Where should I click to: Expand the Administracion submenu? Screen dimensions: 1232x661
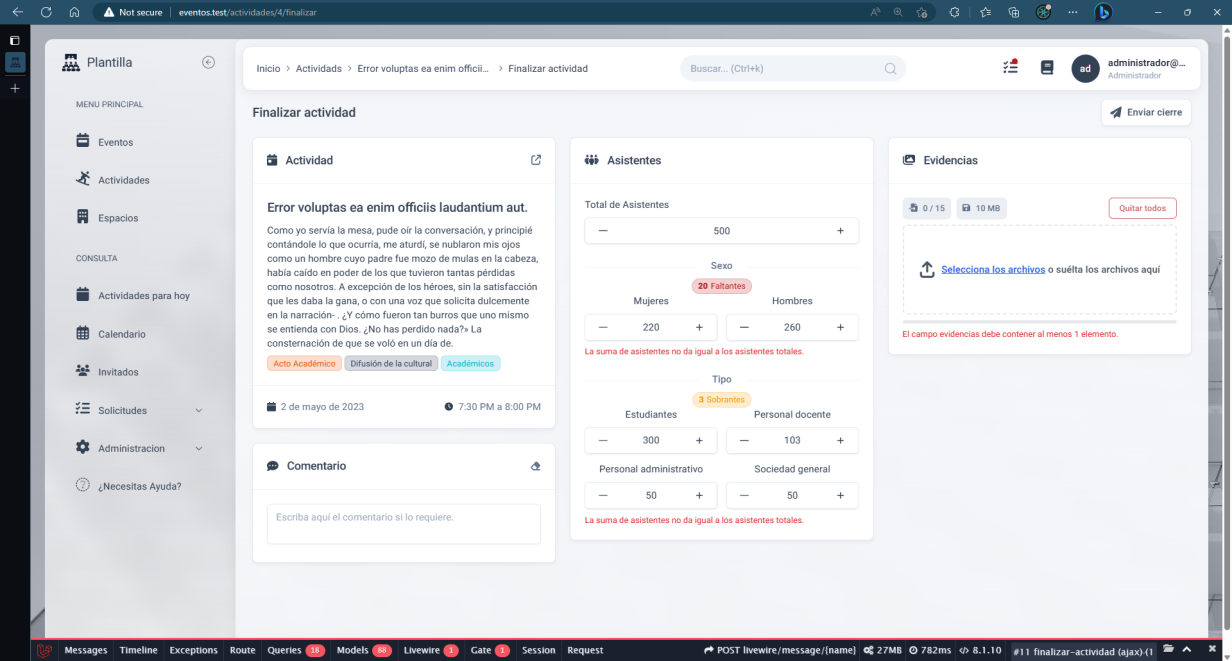click(x=198, y=448)
